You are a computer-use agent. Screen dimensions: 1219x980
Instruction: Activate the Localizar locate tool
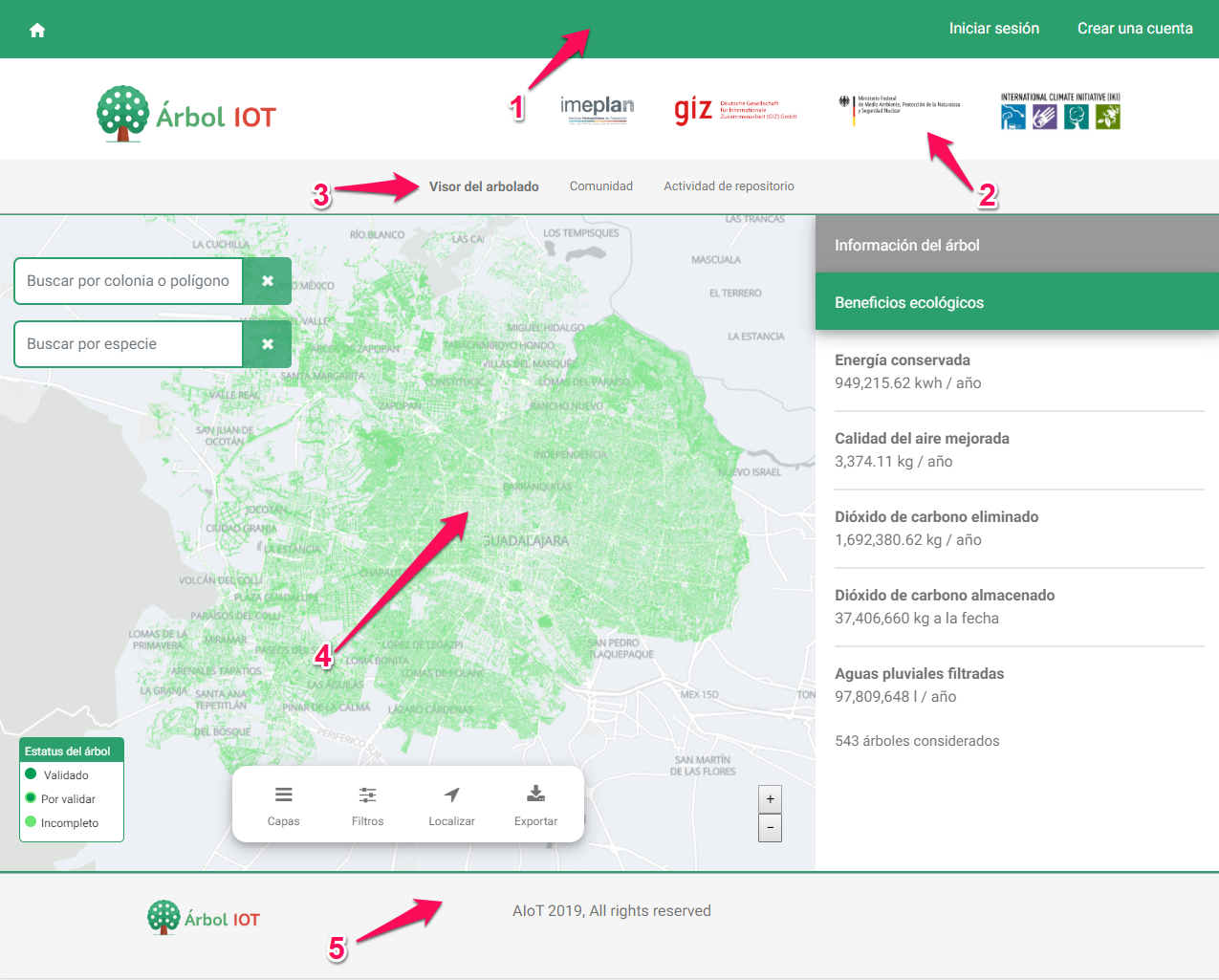pos(452,806)
